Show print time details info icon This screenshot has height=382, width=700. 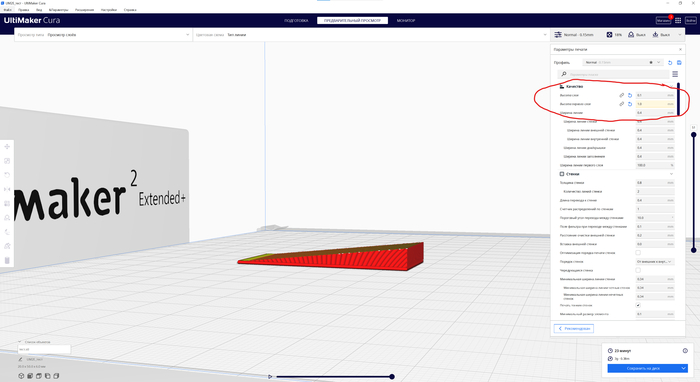click(685, 351)
